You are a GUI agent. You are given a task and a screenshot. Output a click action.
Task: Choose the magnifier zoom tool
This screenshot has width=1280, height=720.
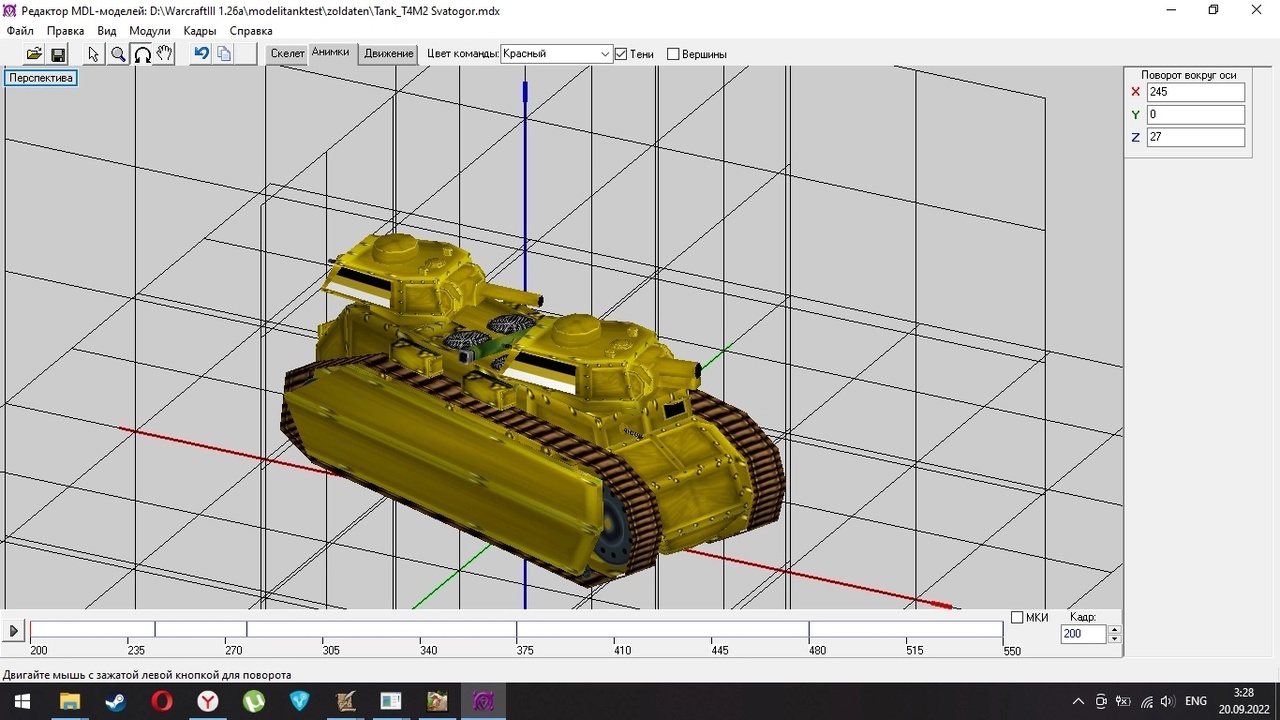118,54
